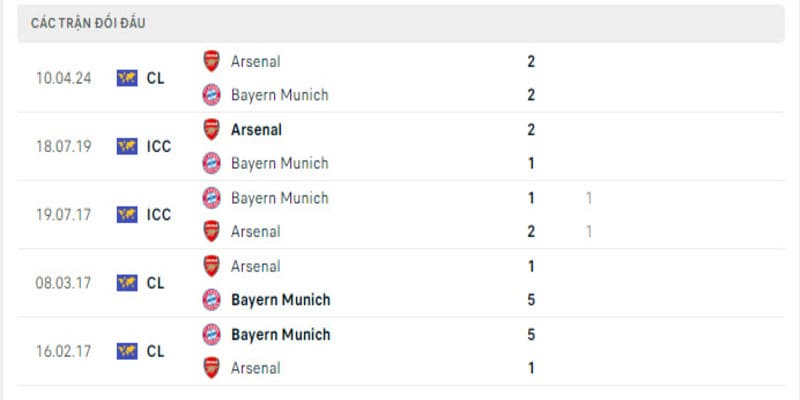Click Arsenal's penalty score in 19.07.17 match
Screen dimensions: 800x400
coord(589,231)
